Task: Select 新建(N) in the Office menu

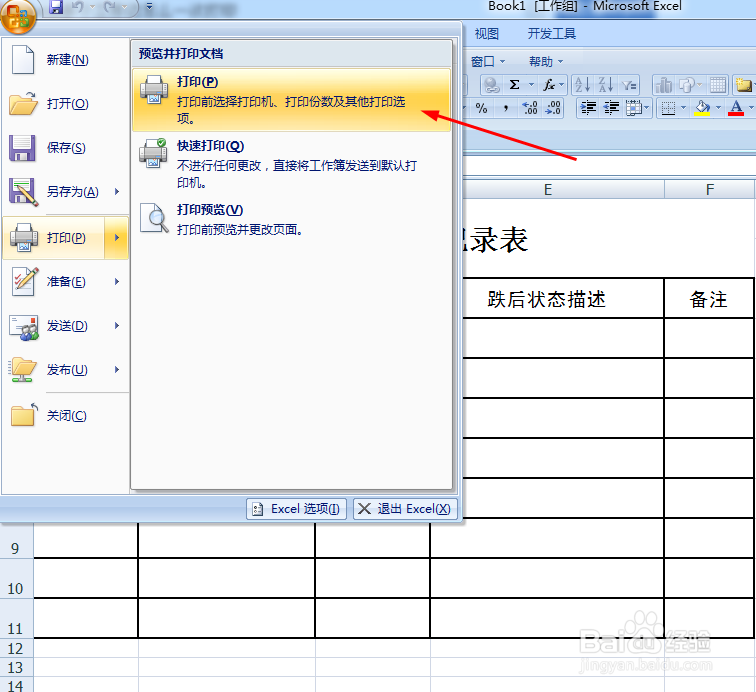Action: point(66,60)
